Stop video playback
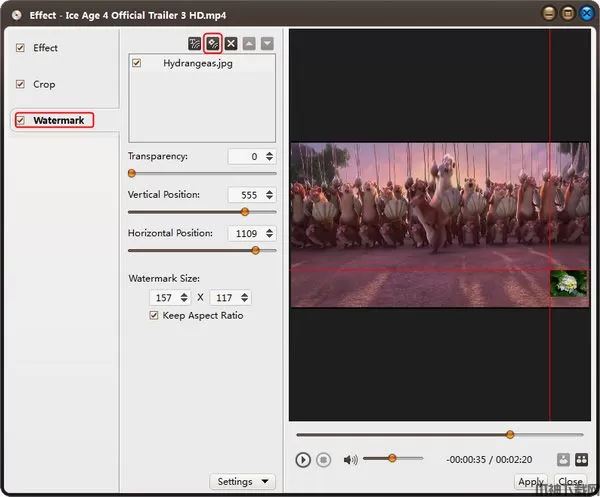The height and width of the screenshot is (497, 600). click(x=323, y=460)
